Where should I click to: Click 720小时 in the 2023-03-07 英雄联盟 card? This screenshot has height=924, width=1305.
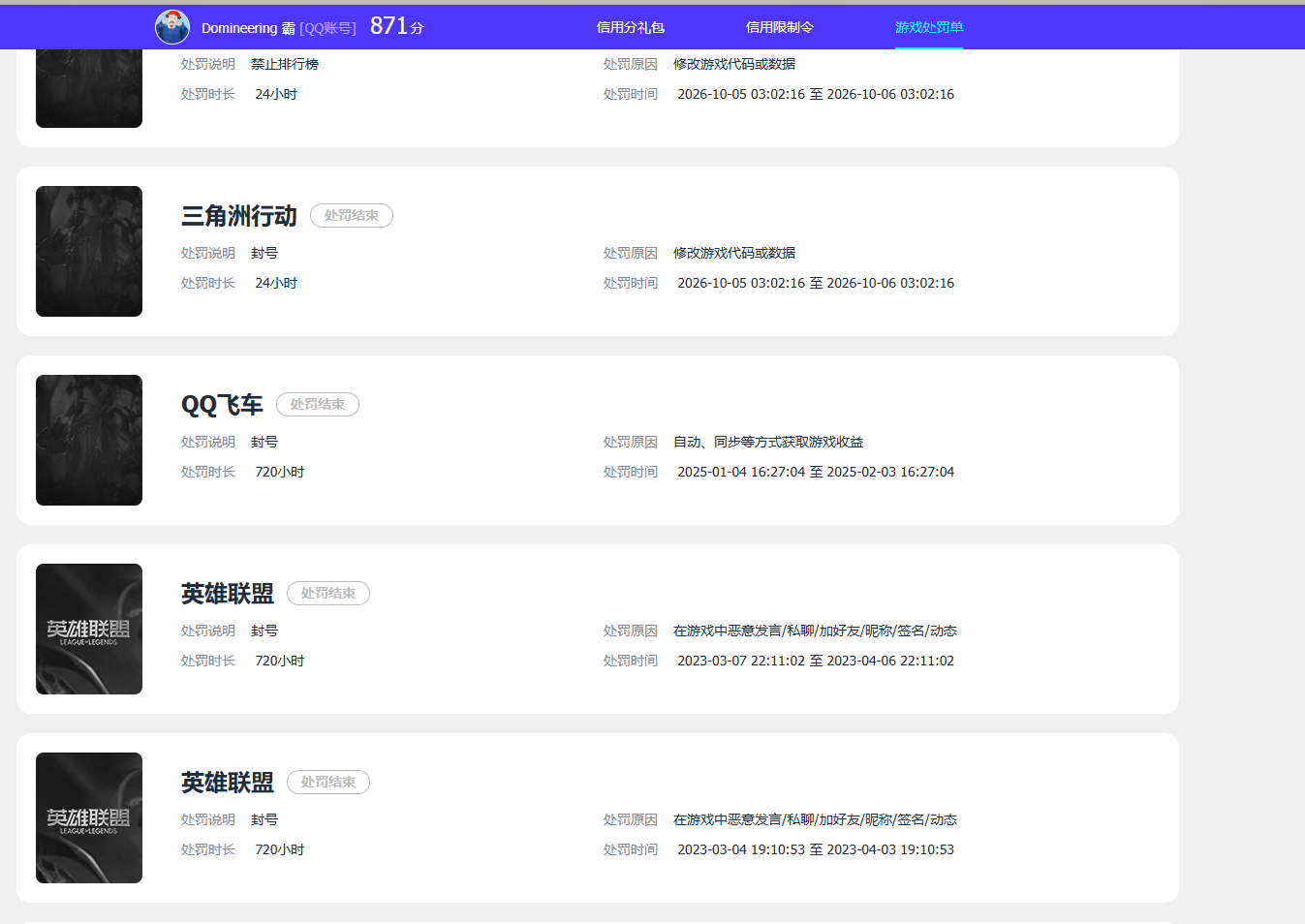280,661
